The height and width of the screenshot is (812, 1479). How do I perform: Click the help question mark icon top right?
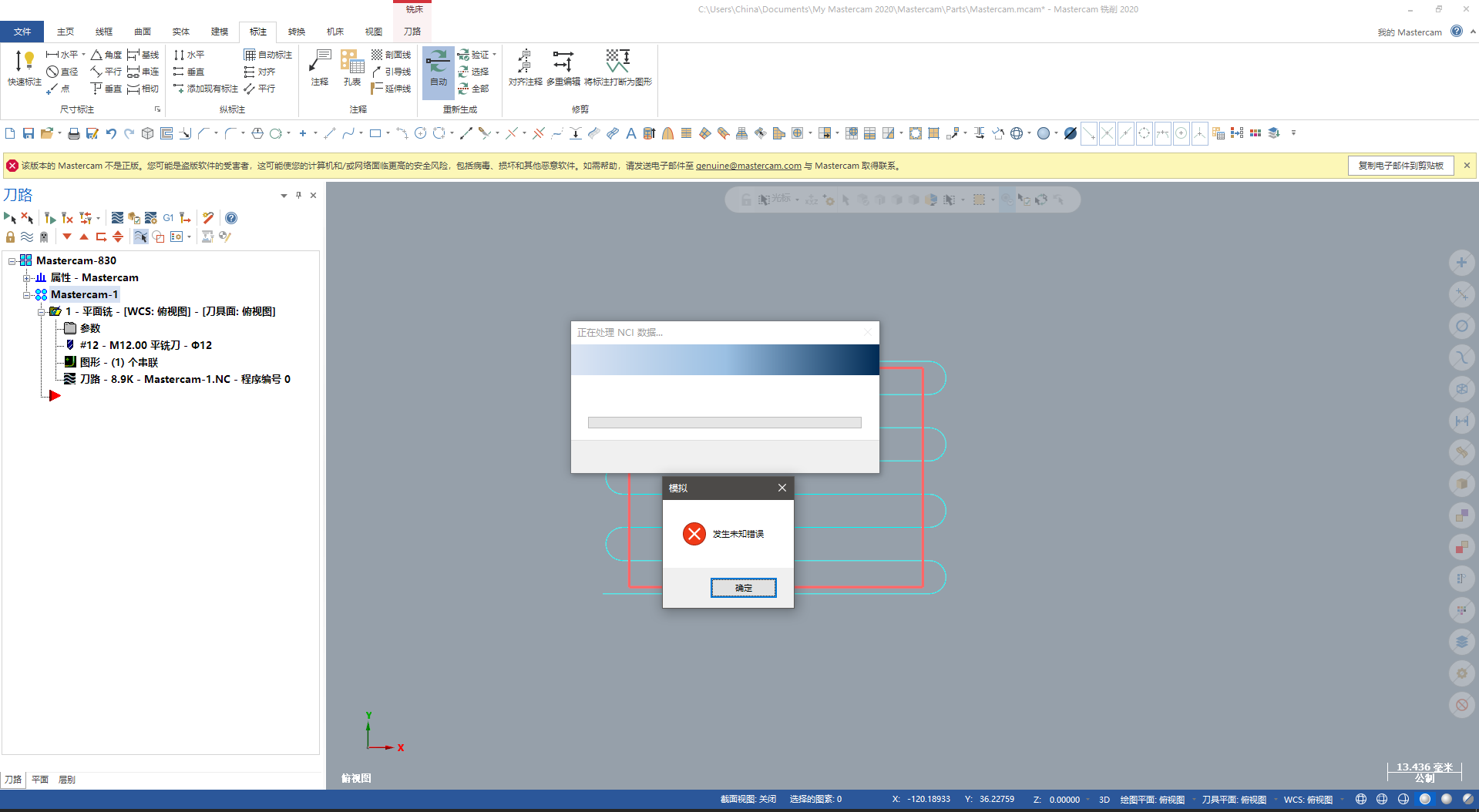click(1456, 32)
